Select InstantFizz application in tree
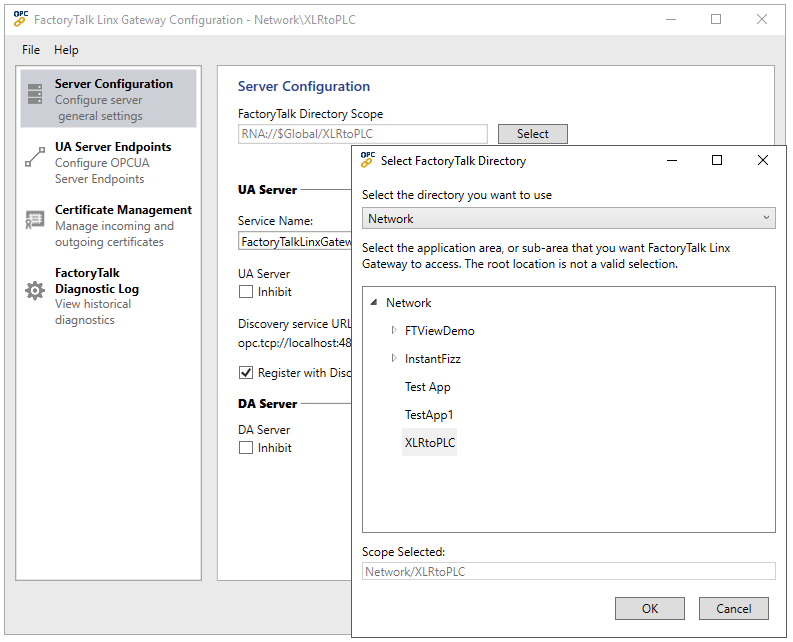The image size is (793, 642). [433, 359]
